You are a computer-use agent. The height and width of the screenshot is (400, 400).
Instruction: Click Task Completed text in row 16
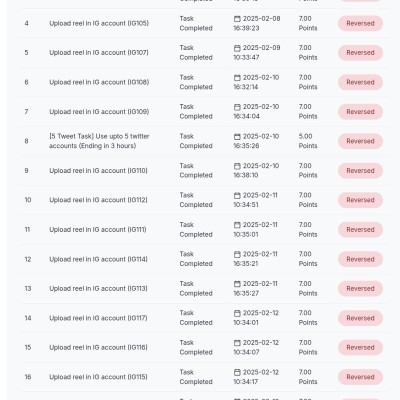click(196, 377)
